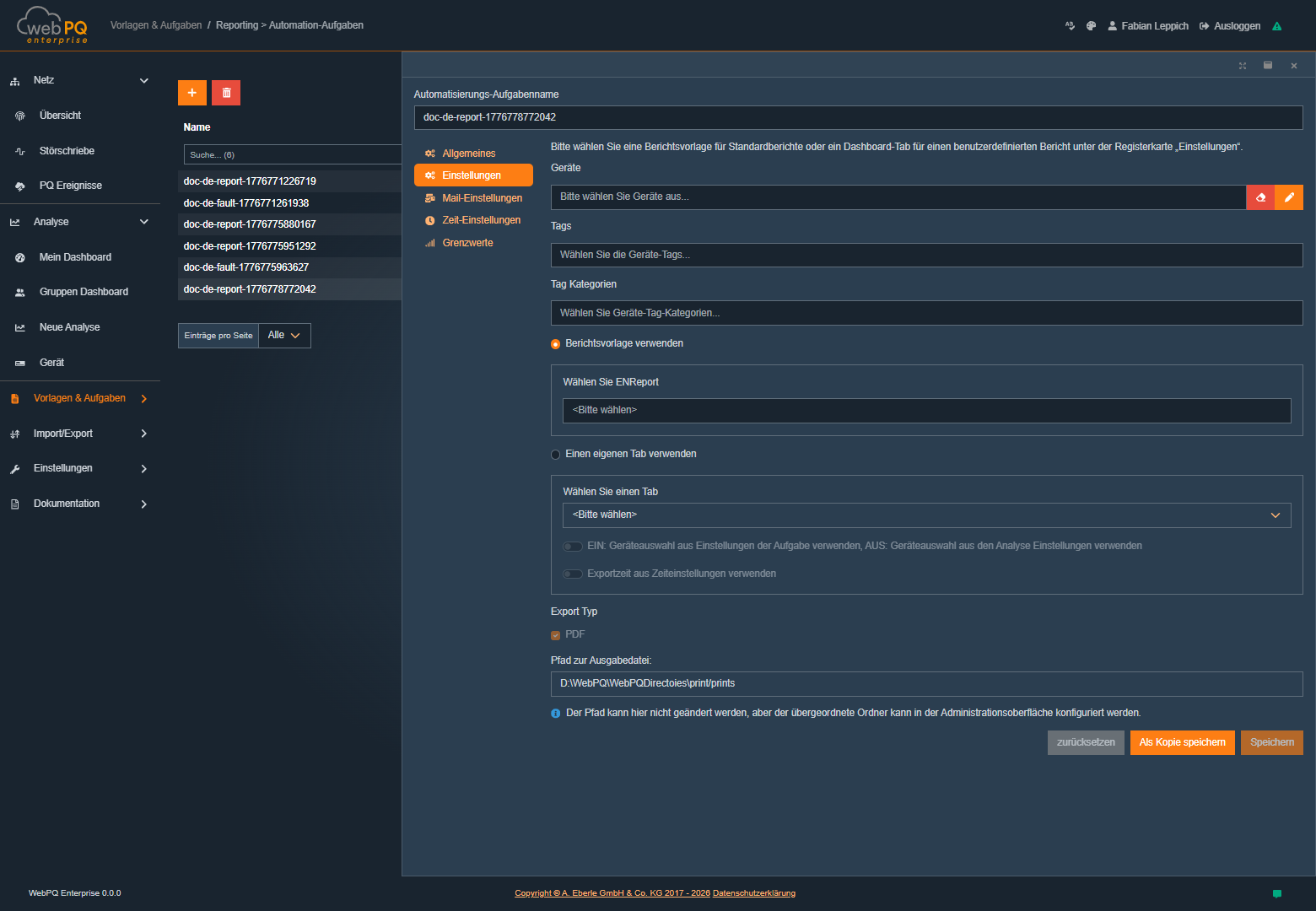1316x911 pixels.
Task: Select the Berichtsvorlage verwenden radio button
Action: (x=555, y=343)
